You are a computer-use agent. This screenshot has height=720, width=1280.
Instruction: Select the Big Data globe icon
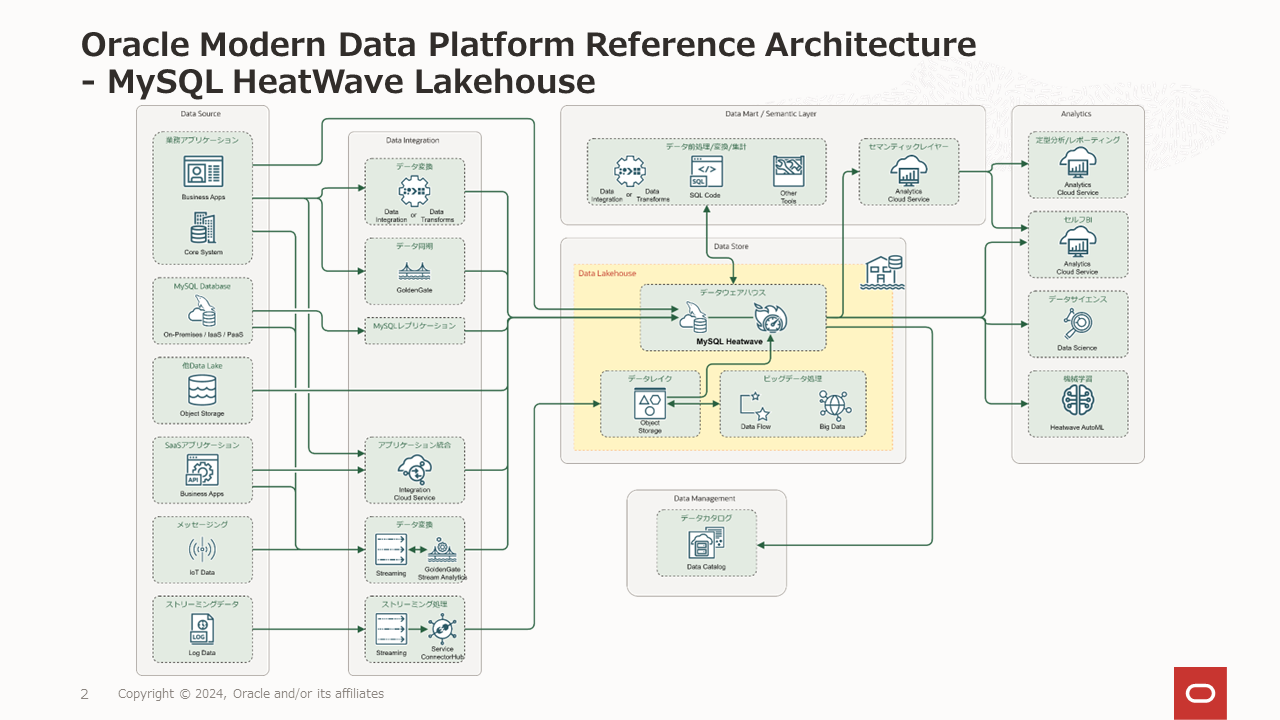[x=833, y=403]
